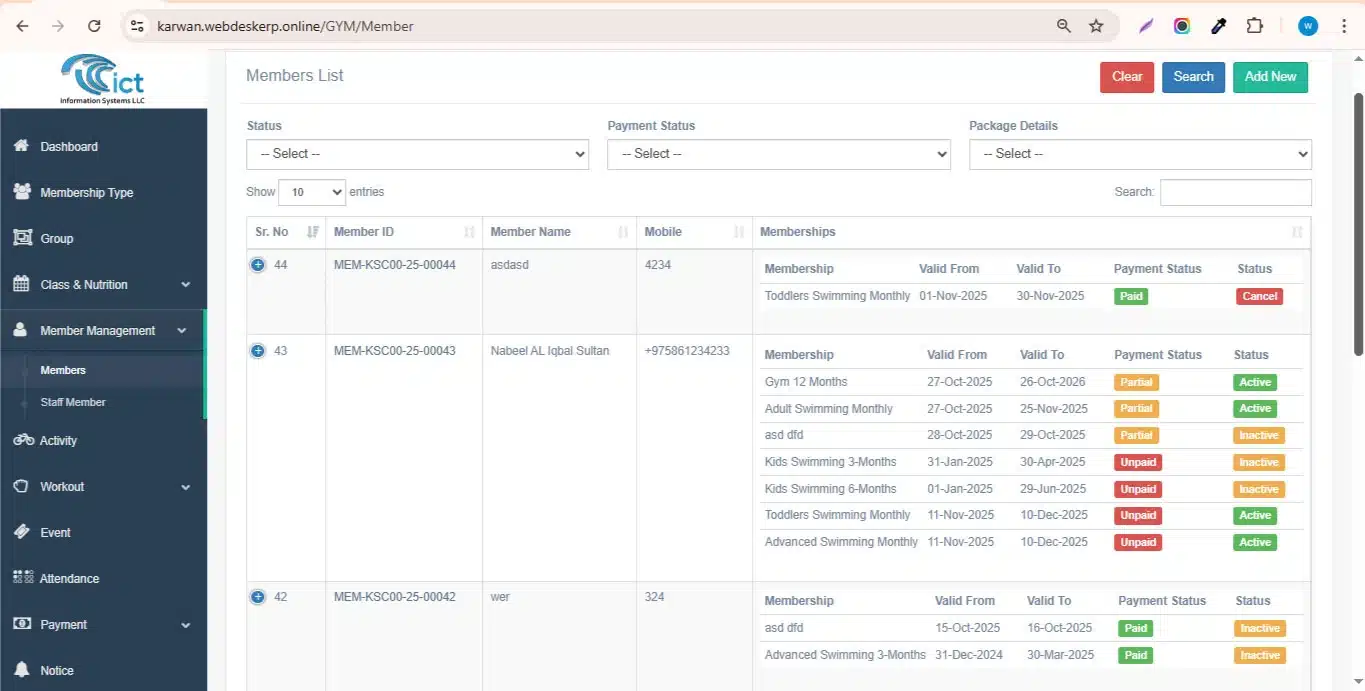Click the green Add New button
Screen dimensions: 1365x691
pyautogui.click(x=1270, y=77)
